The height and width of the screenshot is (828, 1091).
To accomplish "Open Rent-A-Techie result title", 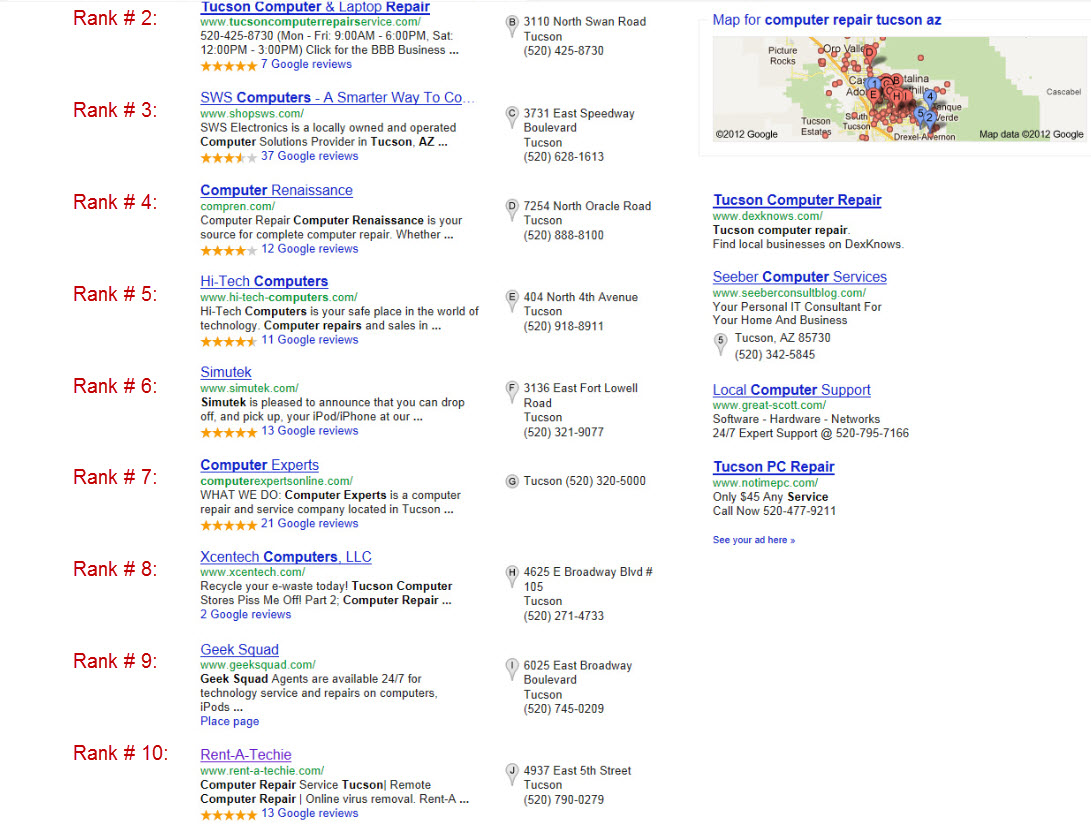I will click(246, 754).
